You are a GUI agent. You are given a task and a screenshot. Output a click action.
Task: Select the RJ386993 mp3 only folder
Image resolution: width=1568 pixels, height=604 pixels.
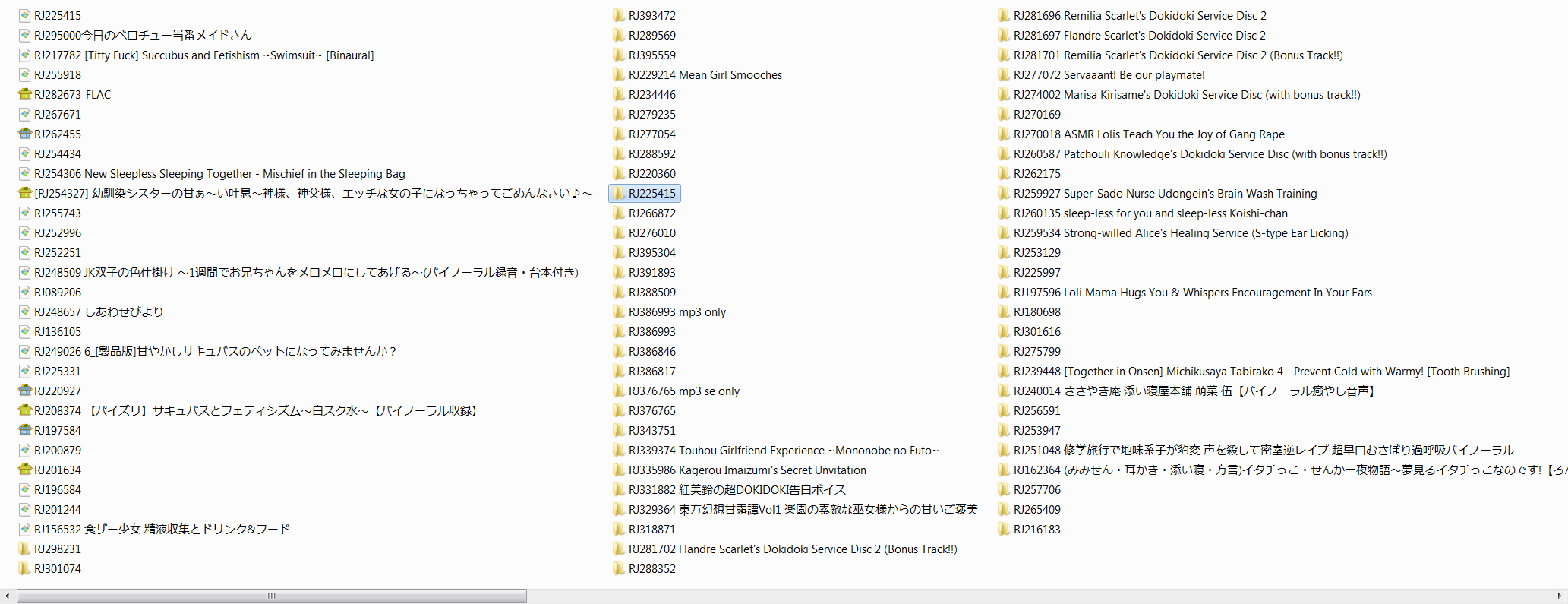pyautogui.click(x=677, y=312)
